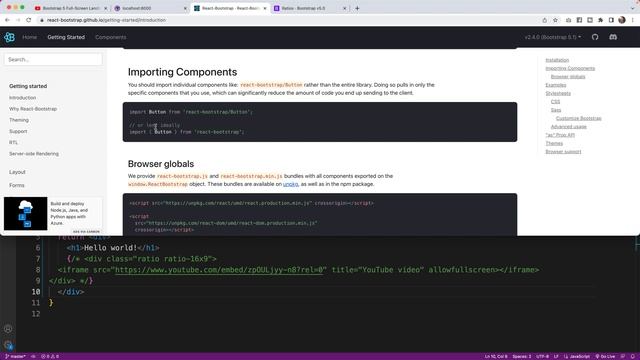Close the React-Bootstrap browser tab

[x=264, y=8]
